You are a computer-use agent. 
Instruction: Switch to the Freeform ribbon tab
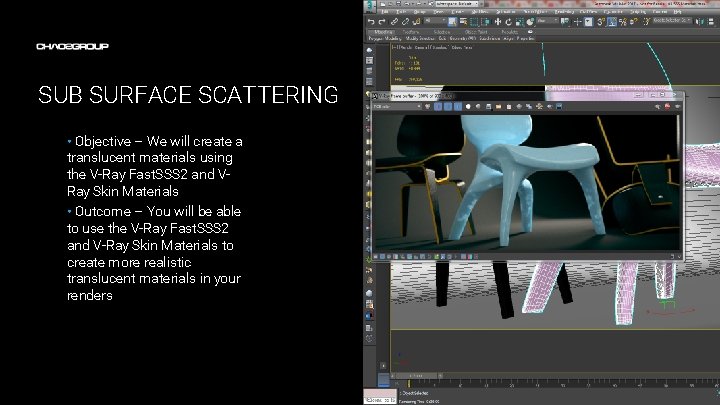click(x=411, y=32)
